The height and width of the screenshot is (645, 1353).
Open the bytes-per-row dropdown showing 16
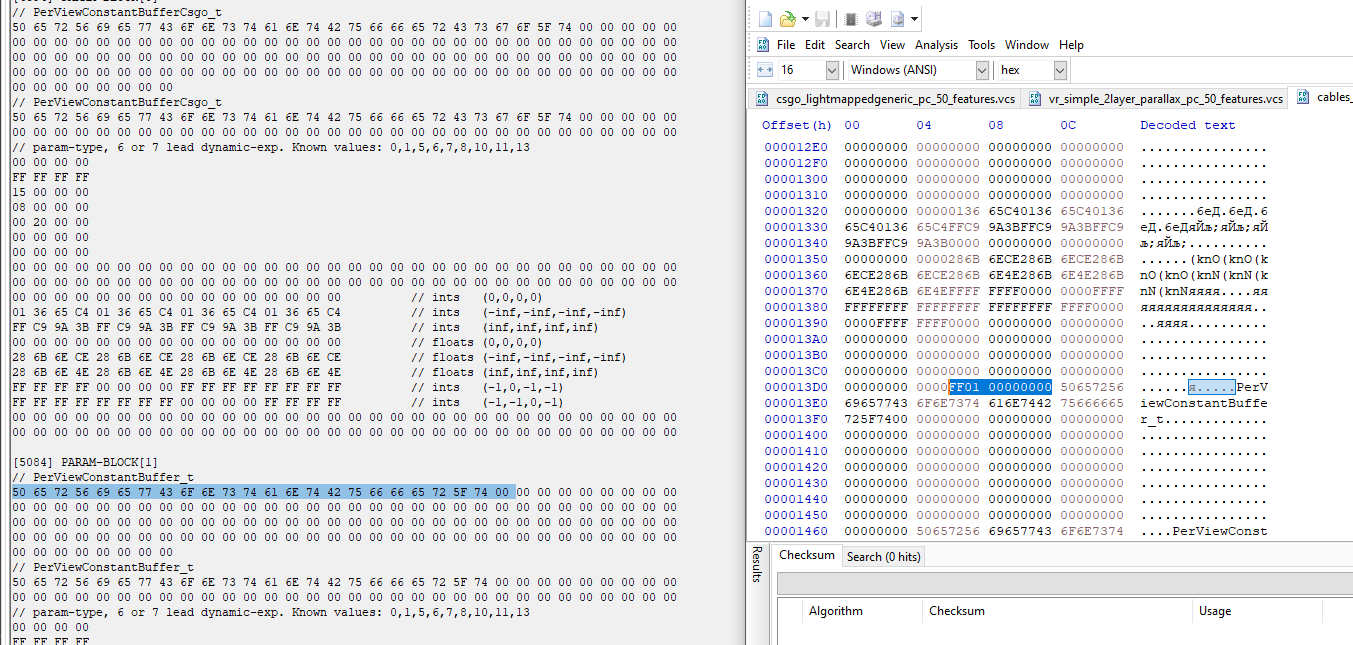click(832, 70)
